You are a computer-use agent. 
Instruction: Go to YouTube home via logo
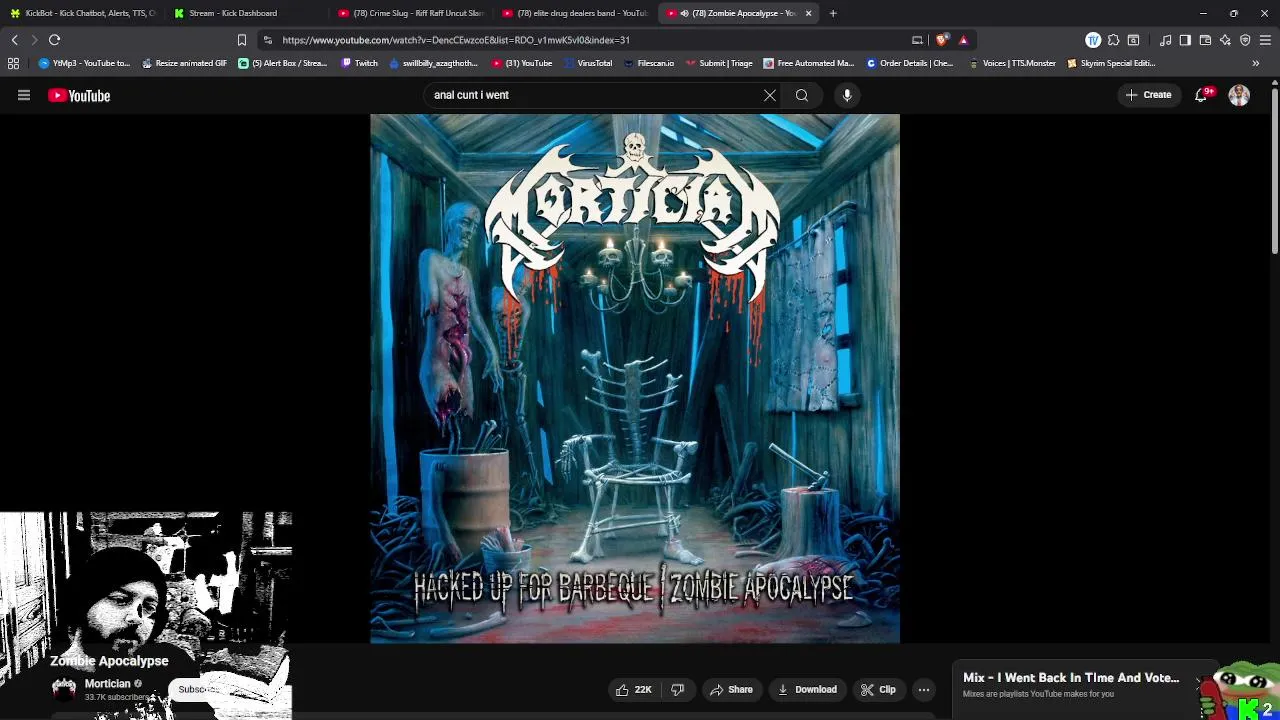click(79, 95)
